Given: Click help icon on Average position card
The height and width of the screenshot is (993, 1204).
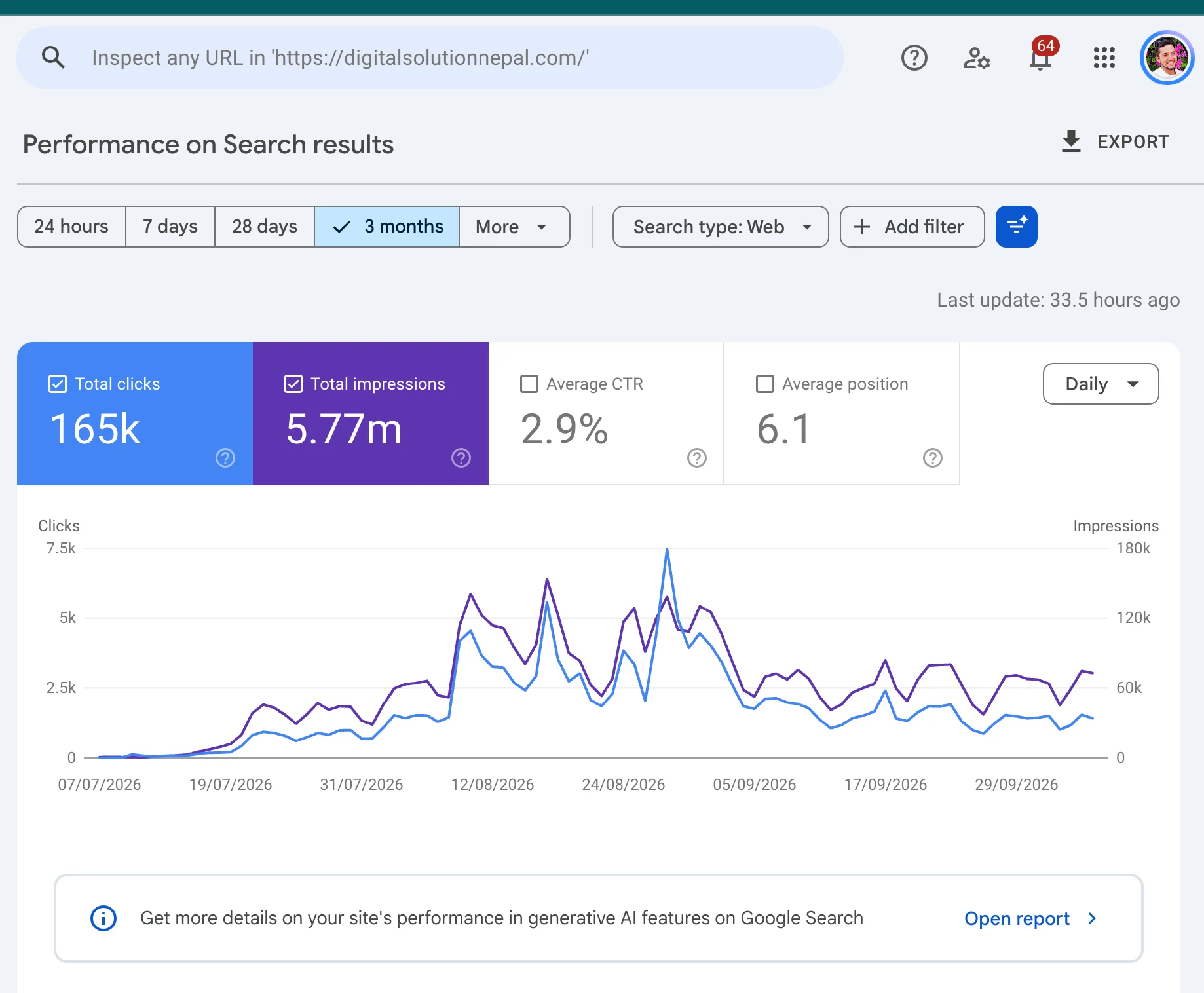Looking at the screenshot, I should click(x=933, y=458).
